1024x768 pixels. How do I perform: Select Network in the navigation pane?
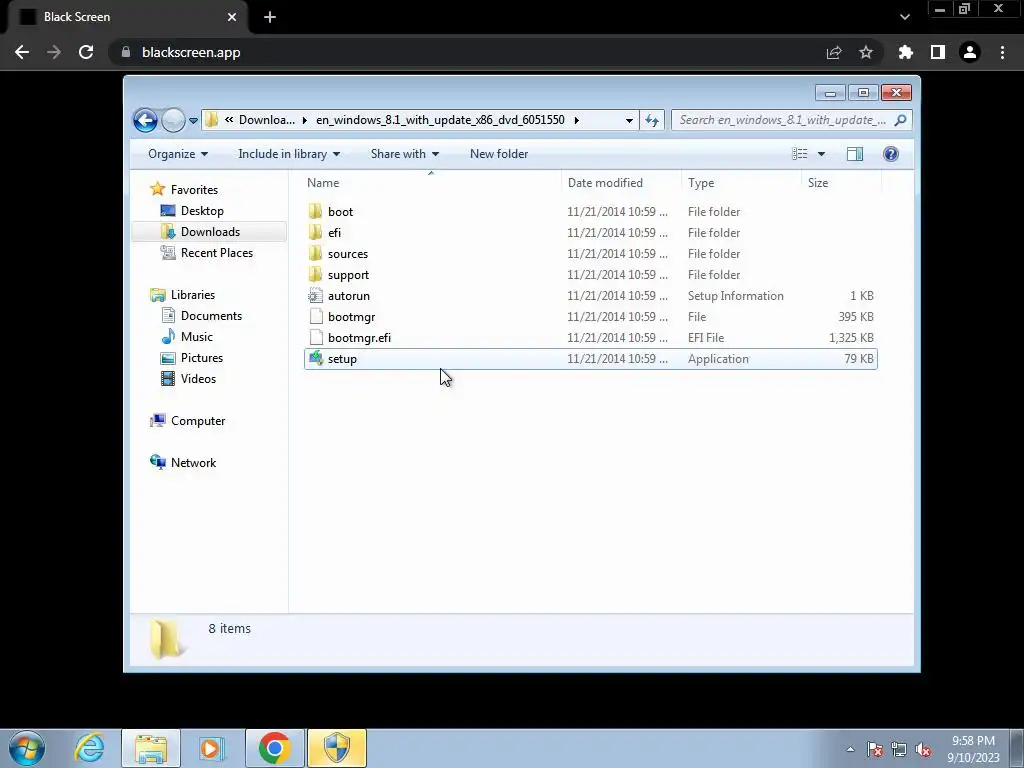click(193, 462)
